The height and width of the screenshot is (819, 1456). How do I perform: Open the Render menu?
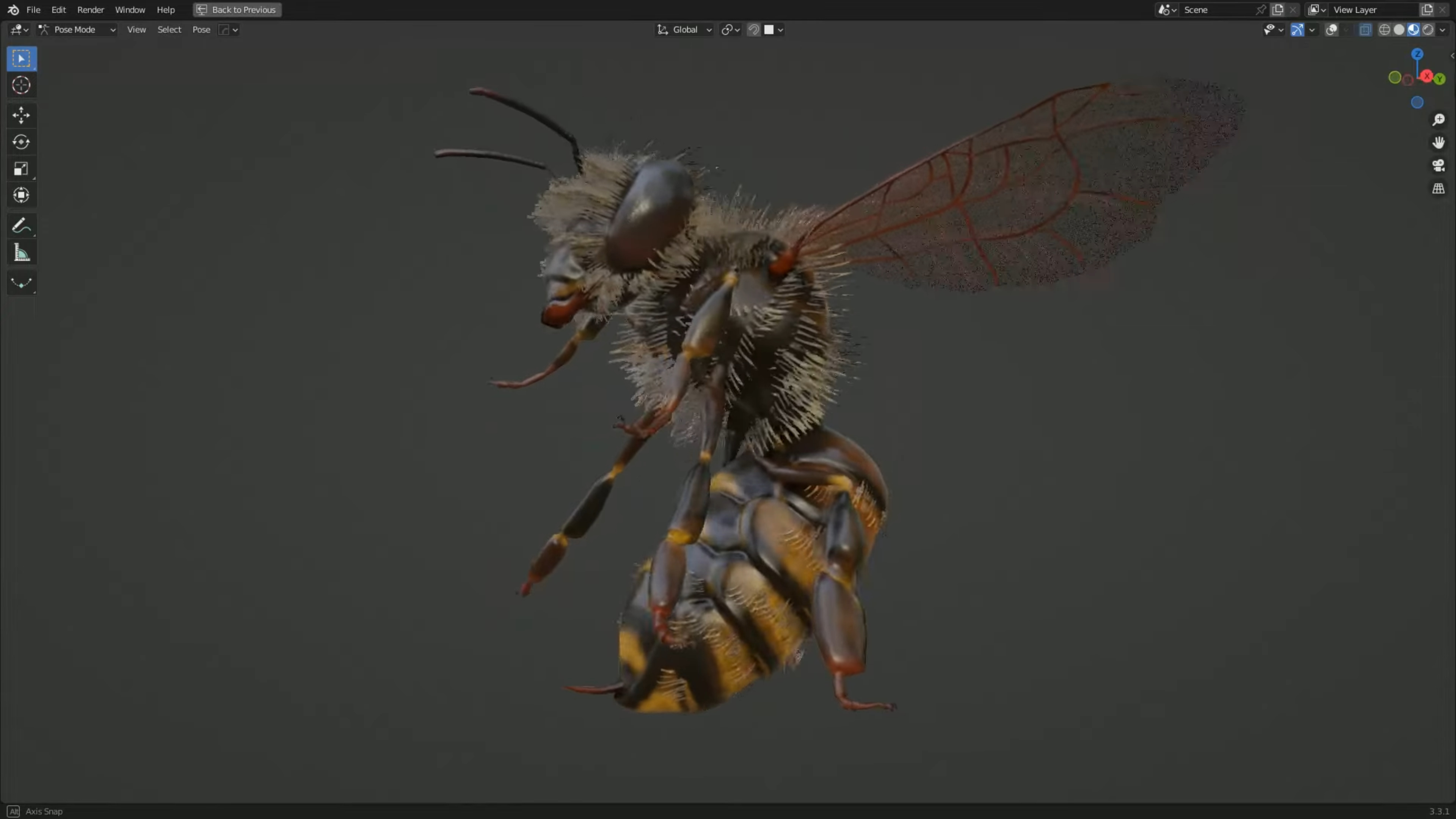point(91,9)
